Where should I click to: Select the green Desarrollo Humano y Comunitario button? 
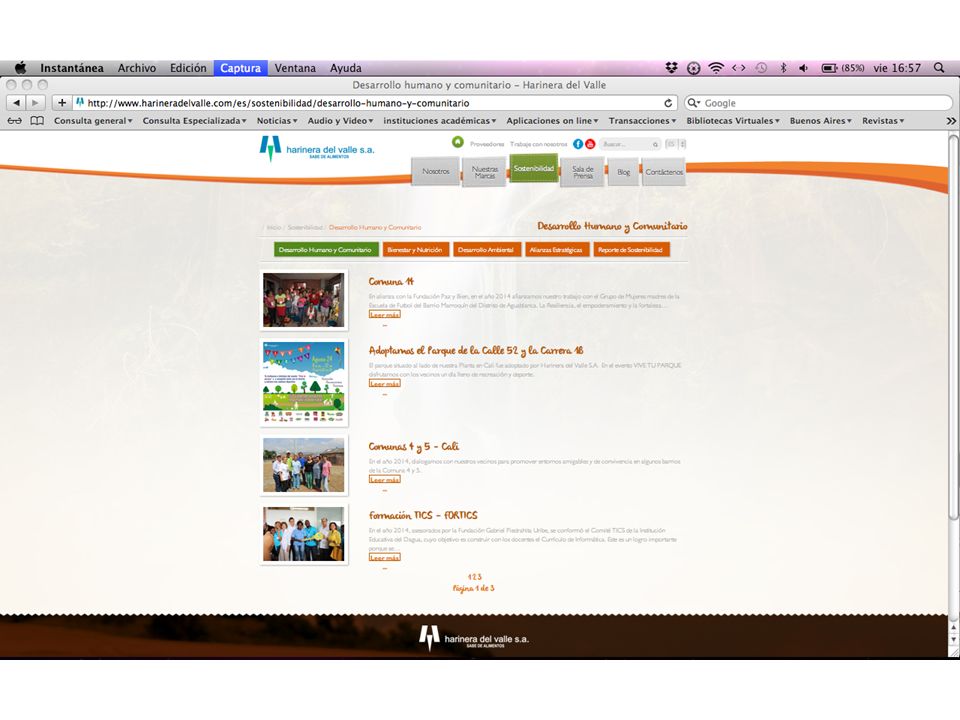(x=325, y=250)
